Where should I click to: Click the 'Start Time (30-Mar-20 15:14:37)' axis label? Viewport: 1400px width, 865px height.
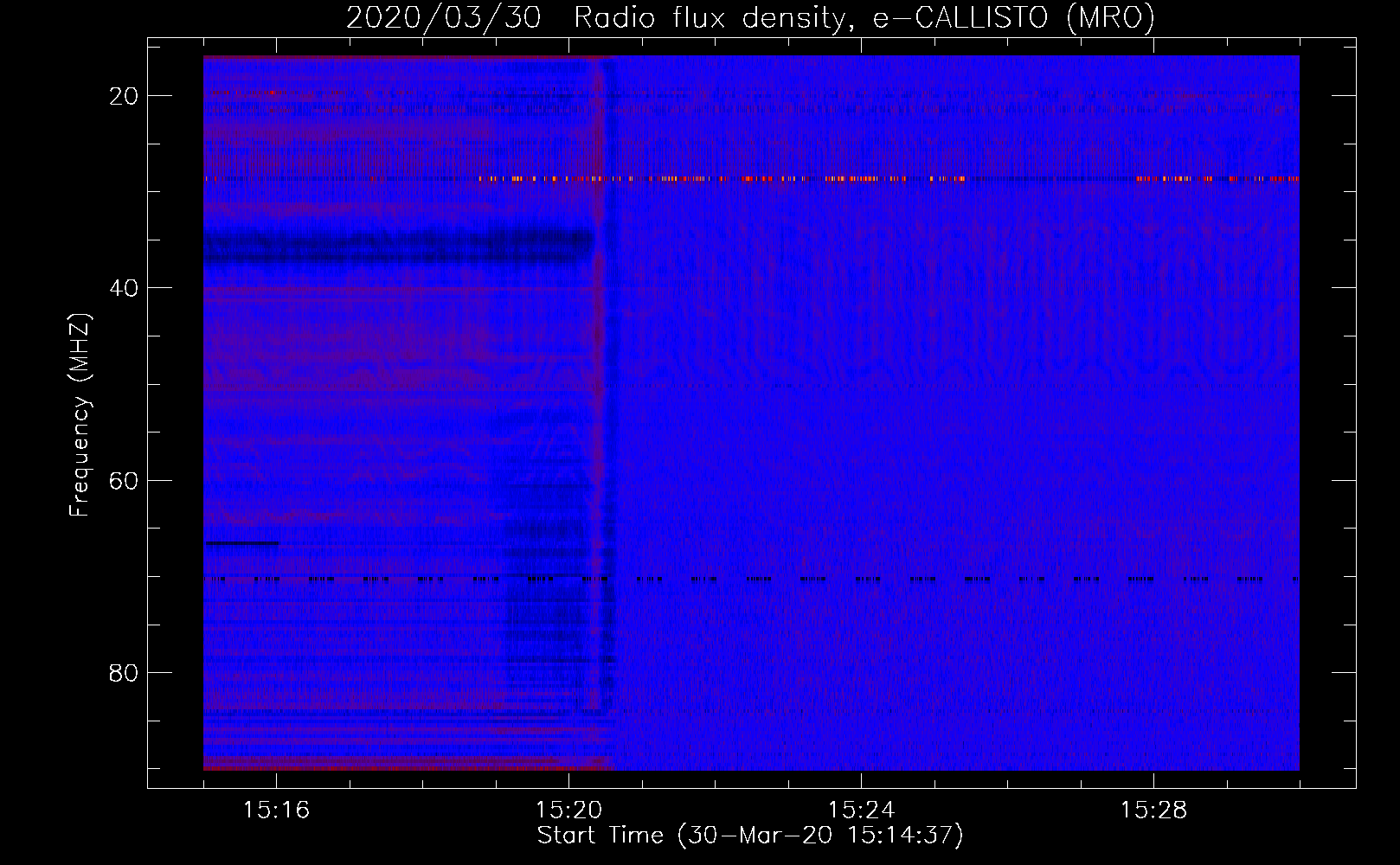pos(750,836)
